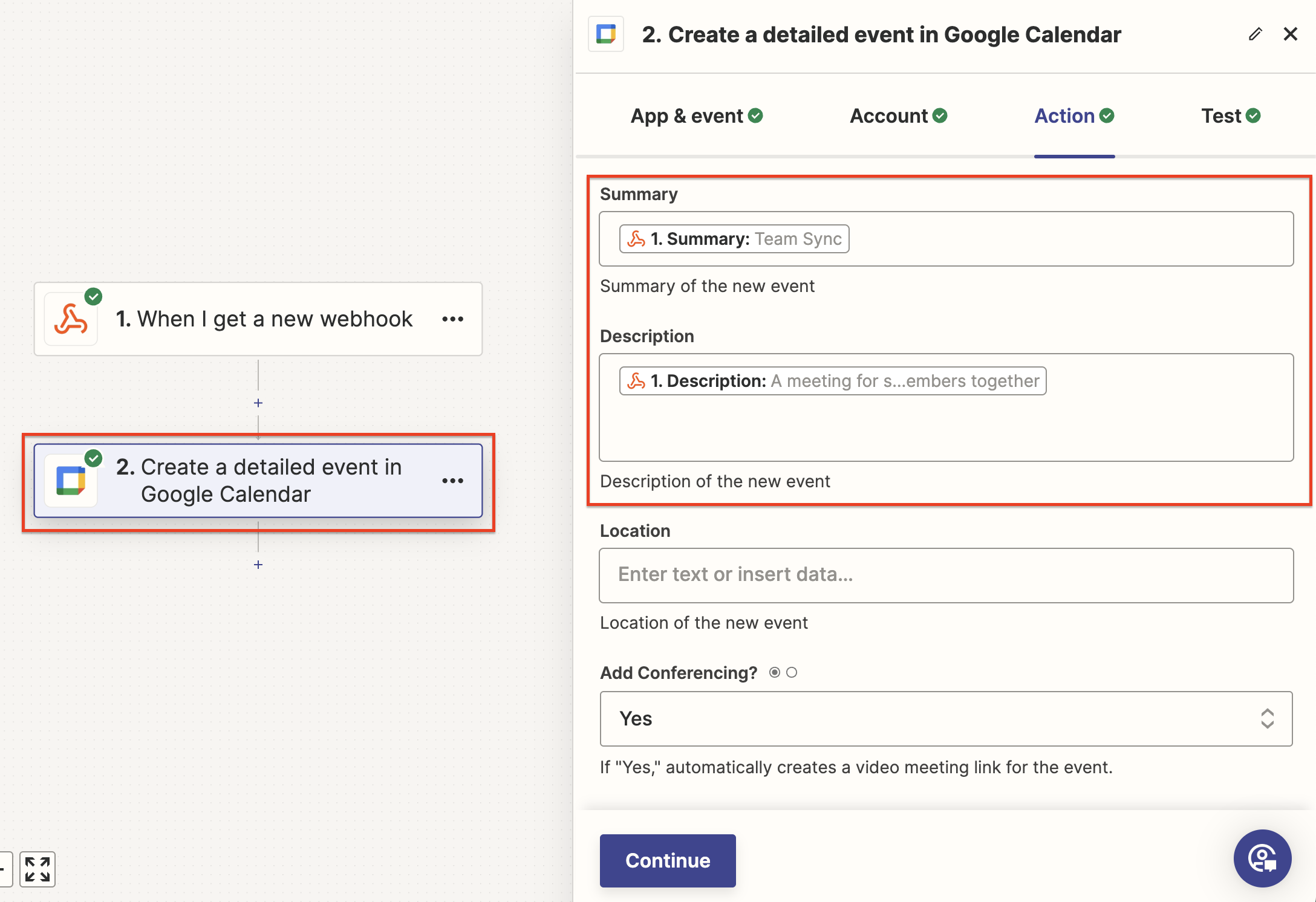Select the Action tab
This screenshot has width=1316, height=902.
pos(1074,116)
